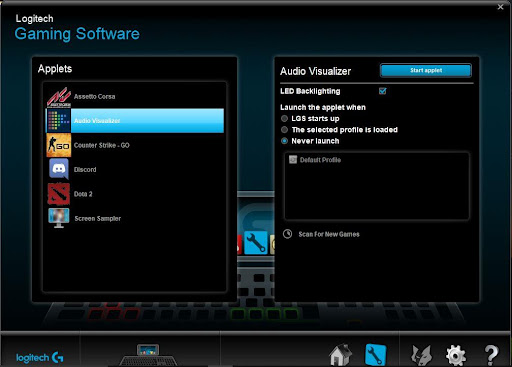This screenshot has height=367, width=512.
Task: Click the blue wrench key on keyboard image
Action: coord(256,242)
